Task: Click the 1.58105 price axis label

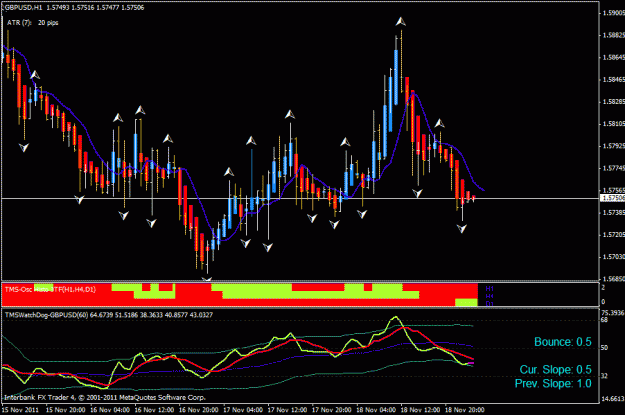Action: (x=613, y=124)
